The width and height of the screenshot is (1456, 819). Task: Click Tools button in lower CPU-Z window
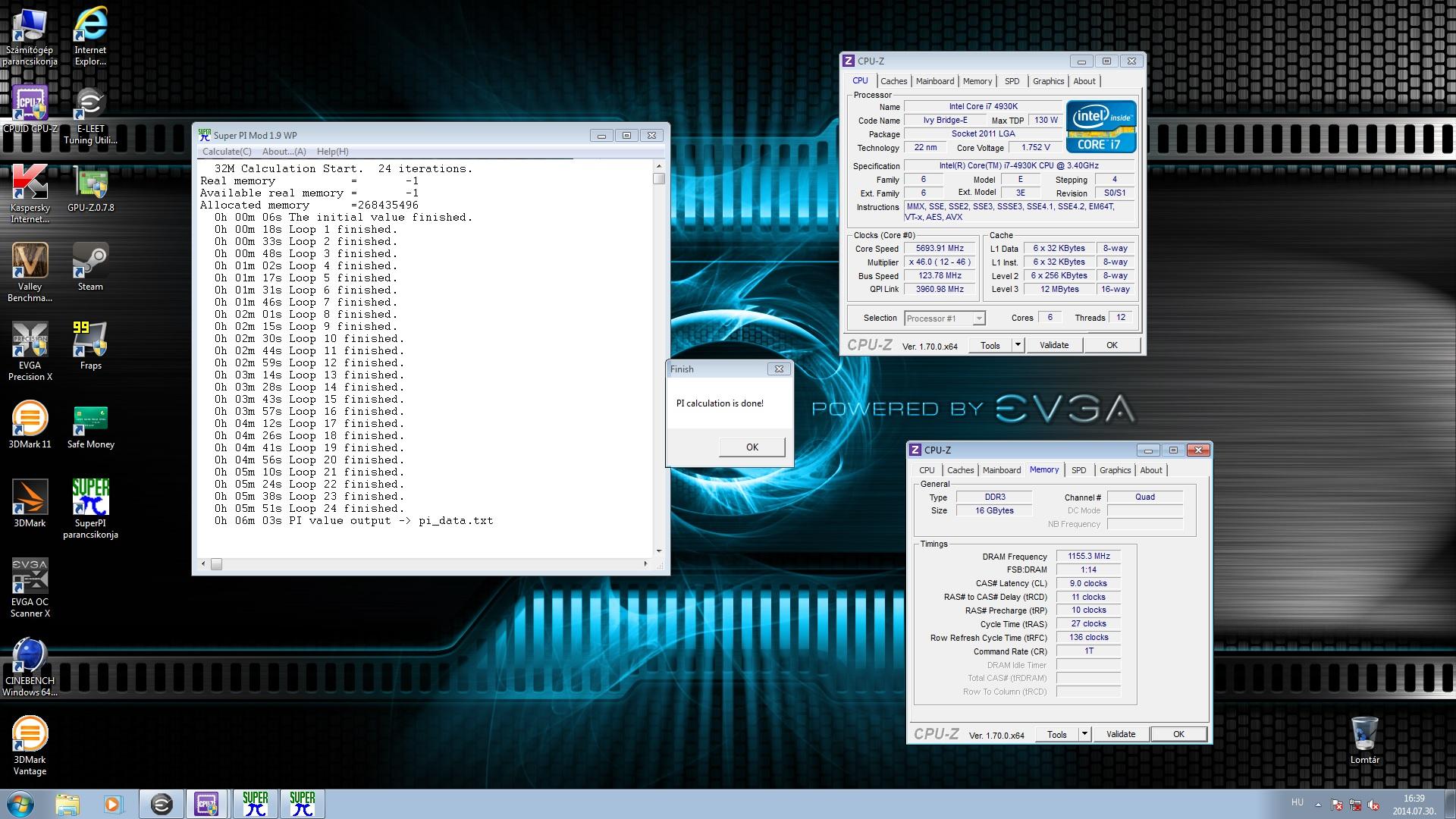tap(1057, 734)
